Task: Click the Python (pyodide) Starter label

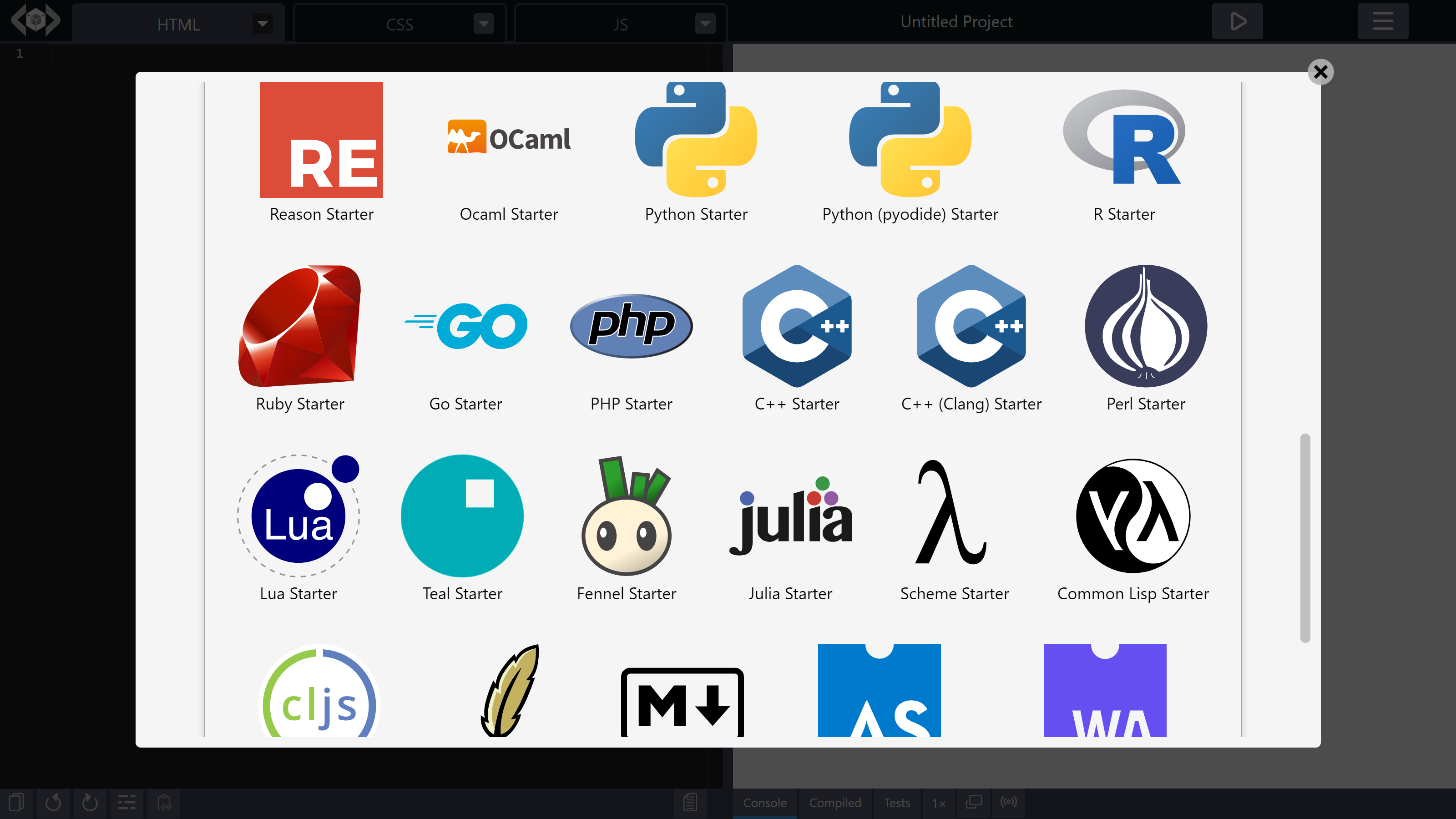Action: [x=910, y=214]
